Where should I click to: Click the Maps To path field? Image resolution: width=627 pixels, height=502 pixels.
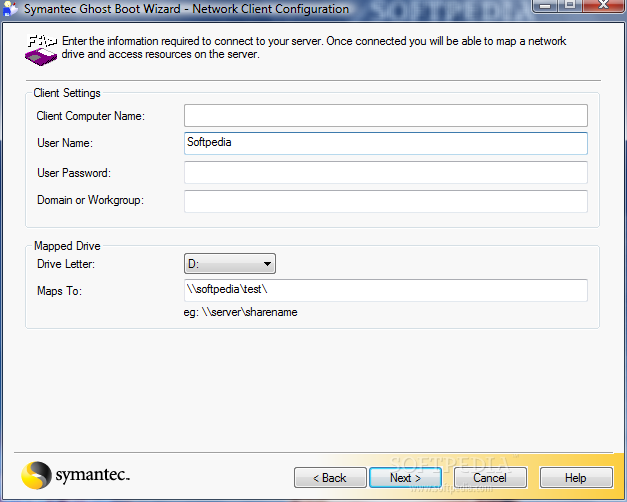(x=385, y=290)
